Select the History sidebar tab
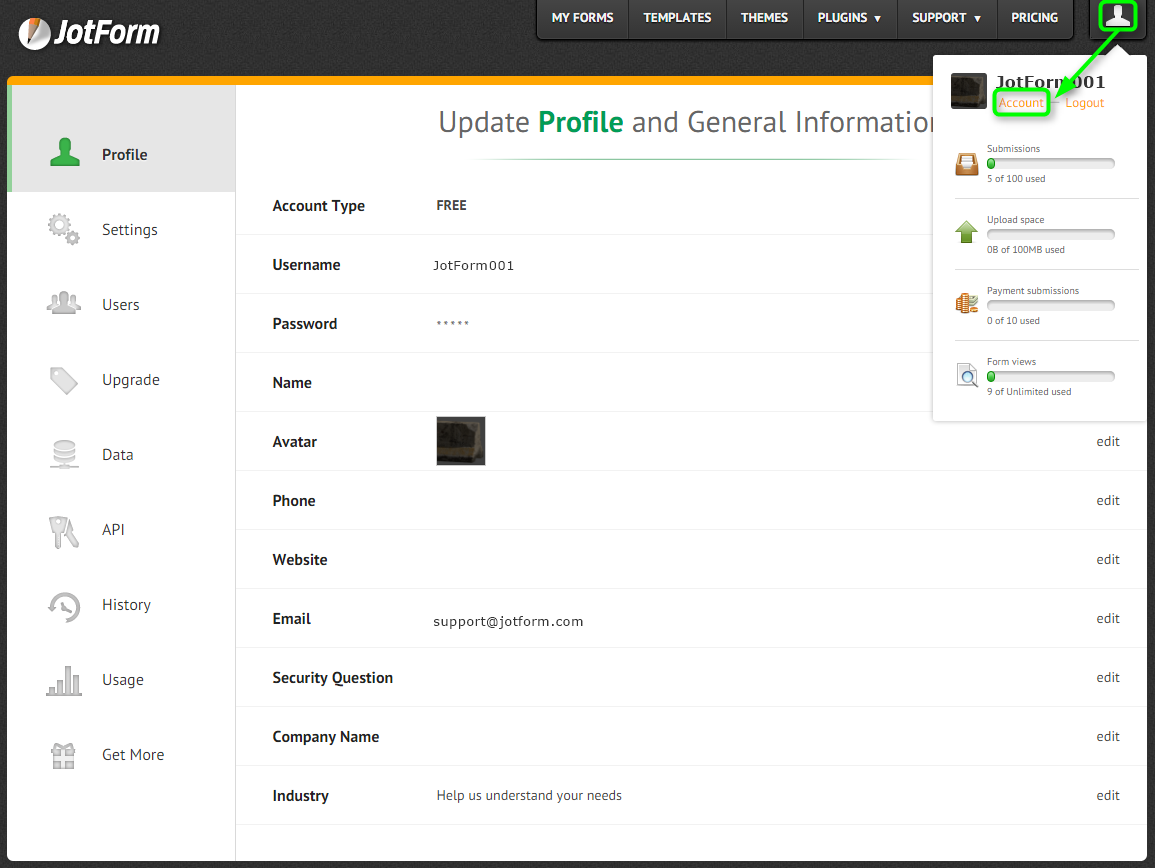Viewport: 1155px width, 868px height. (122, 605)
